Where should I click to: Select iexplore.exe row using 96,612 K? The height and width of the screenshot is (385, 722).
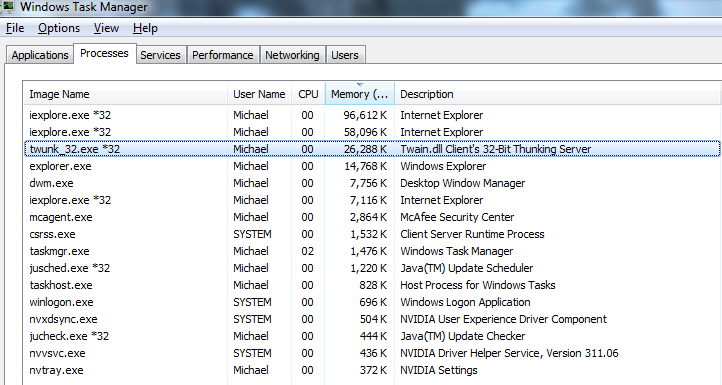pyautogui.click(x=372, y=115)
